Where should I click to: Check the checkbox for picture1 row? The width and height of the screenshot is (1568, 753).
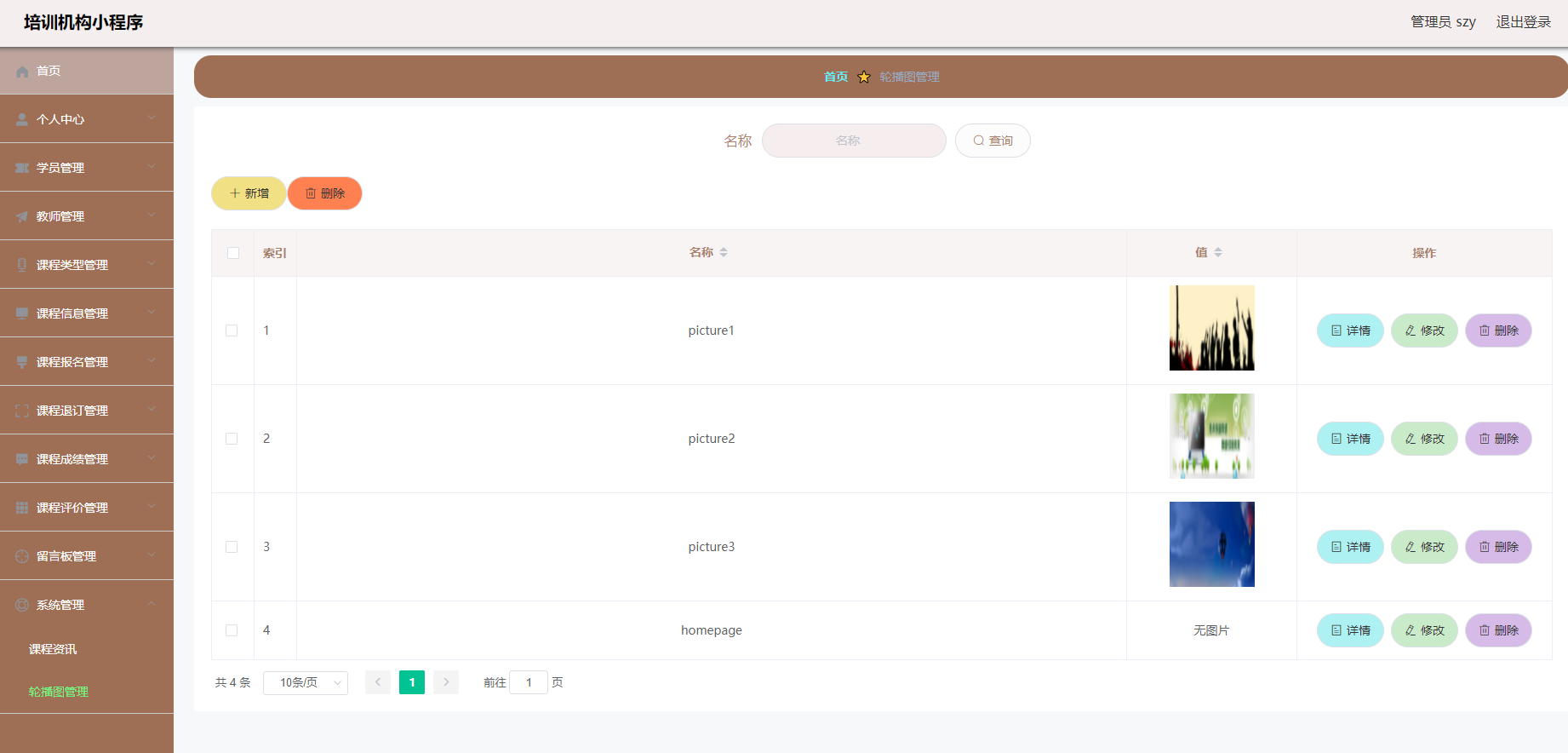point(232,331)
